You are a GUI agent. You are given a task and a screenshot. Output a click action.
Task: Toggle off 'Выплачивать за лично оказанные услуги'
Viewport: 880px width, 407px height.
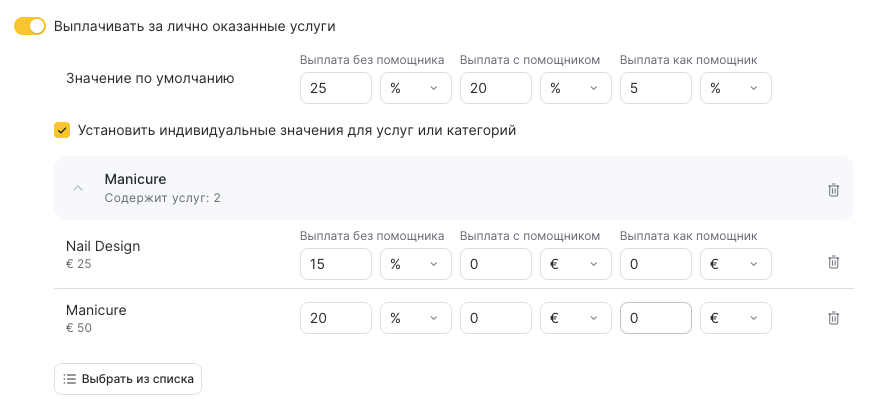[30, 26]
